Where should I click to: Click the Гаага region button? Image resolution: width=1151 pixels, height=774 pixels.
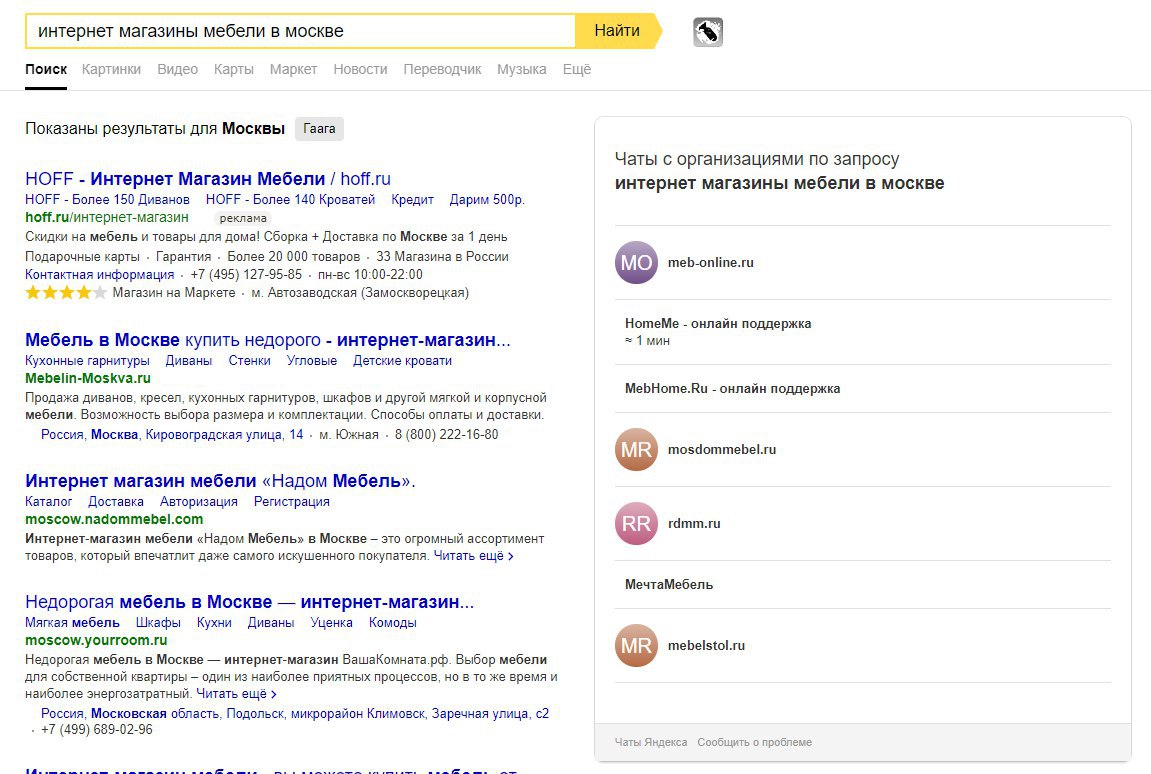319,129
